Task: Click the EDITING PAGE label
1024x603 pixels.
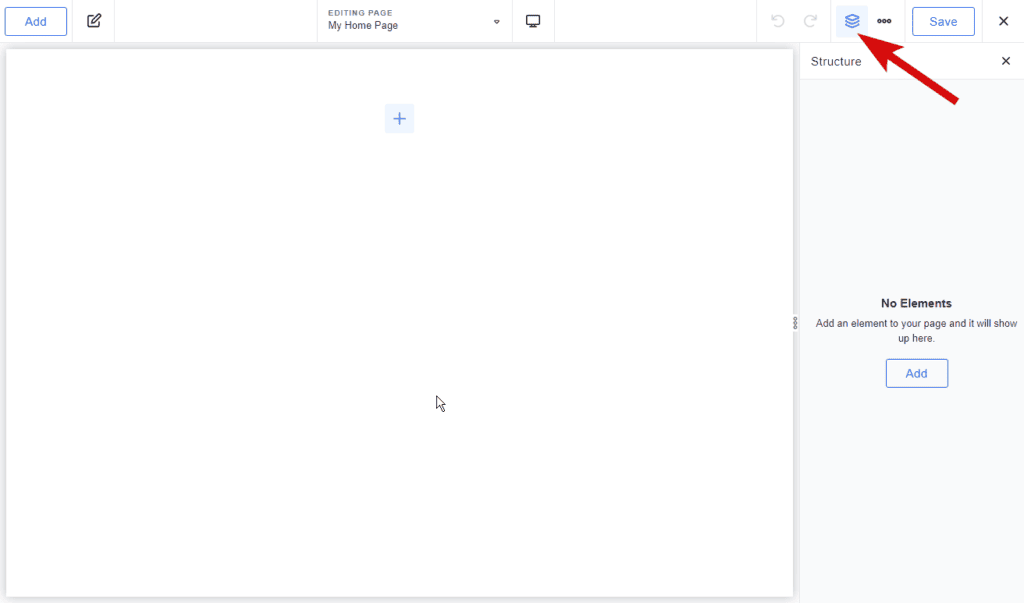Action: click(360, 13)
